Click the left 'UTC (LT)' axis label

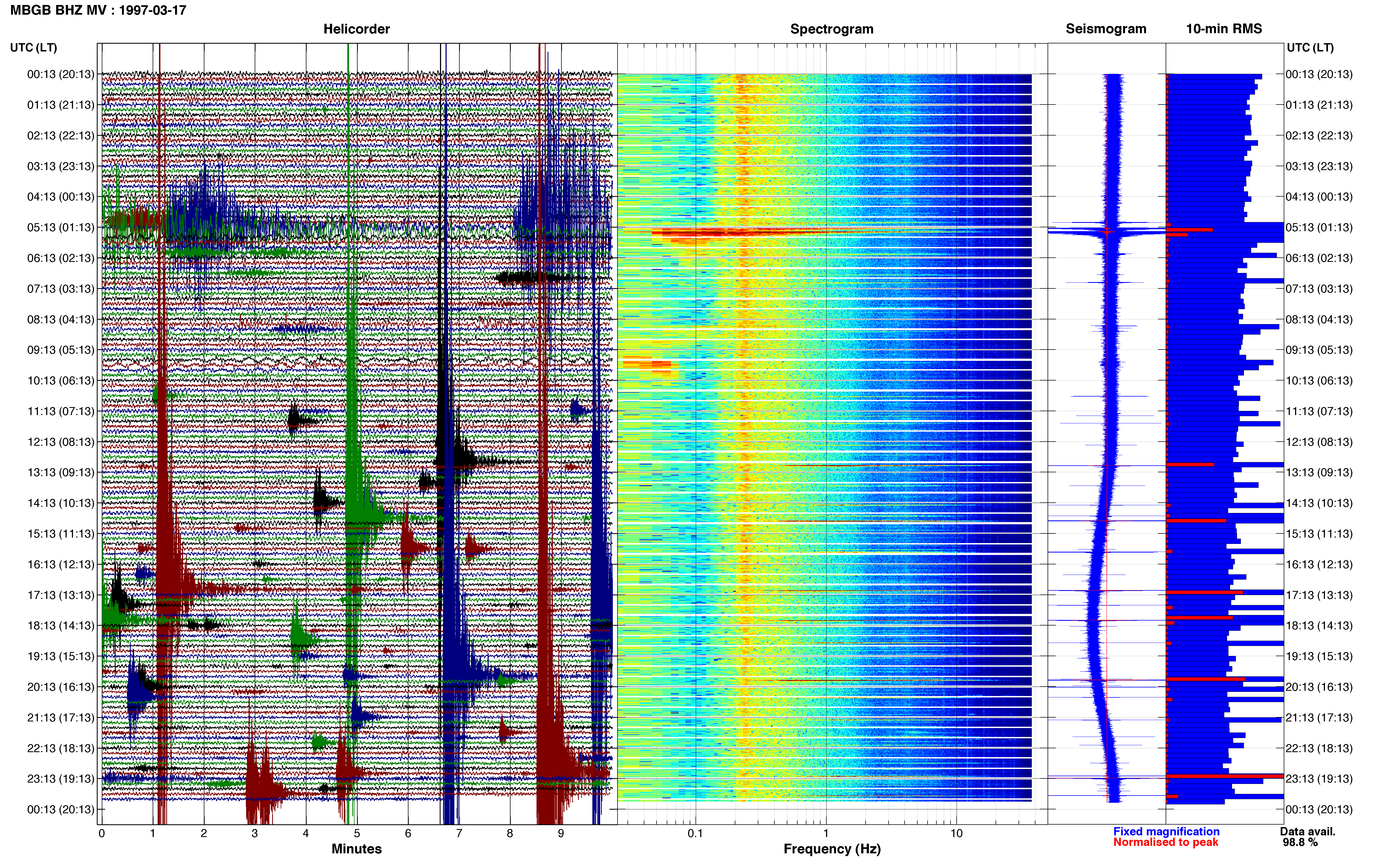(34, 47)
